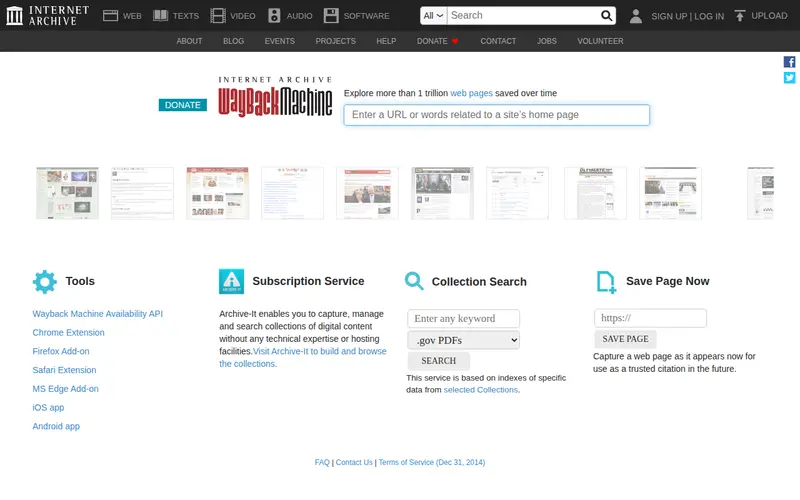Open the Texts book icon
This screenshot has height=500, width=800.
pos(161,15)
